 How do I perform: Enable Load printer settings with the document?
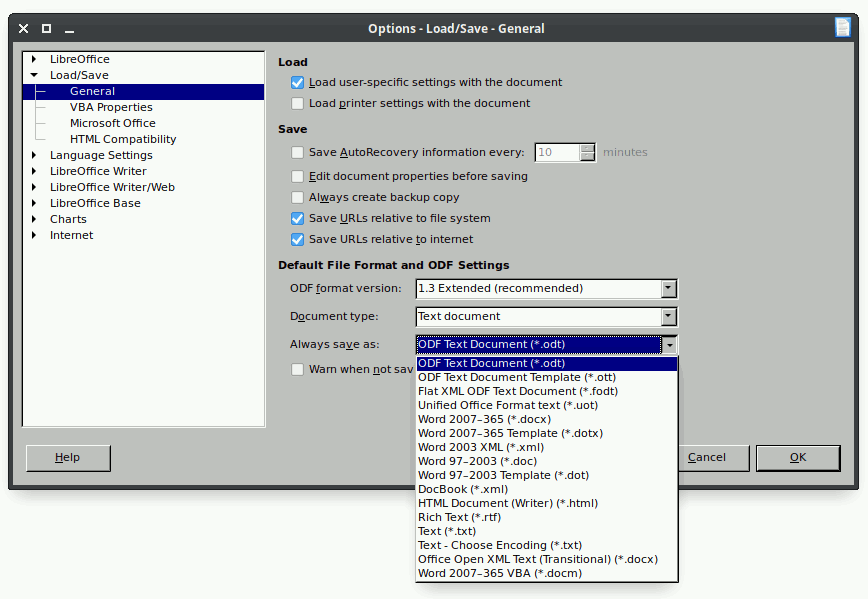pos(297,104)
